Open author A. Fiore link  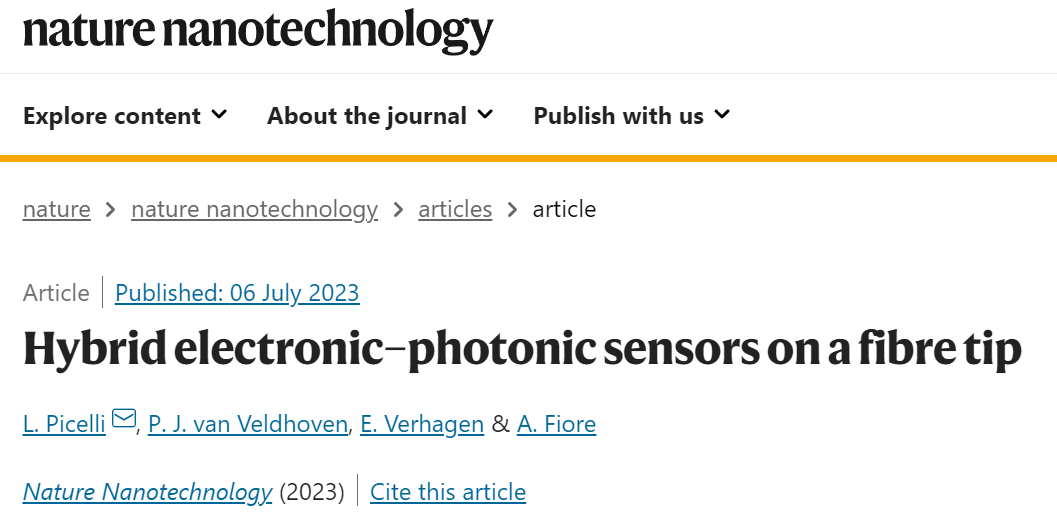(556, 424)
